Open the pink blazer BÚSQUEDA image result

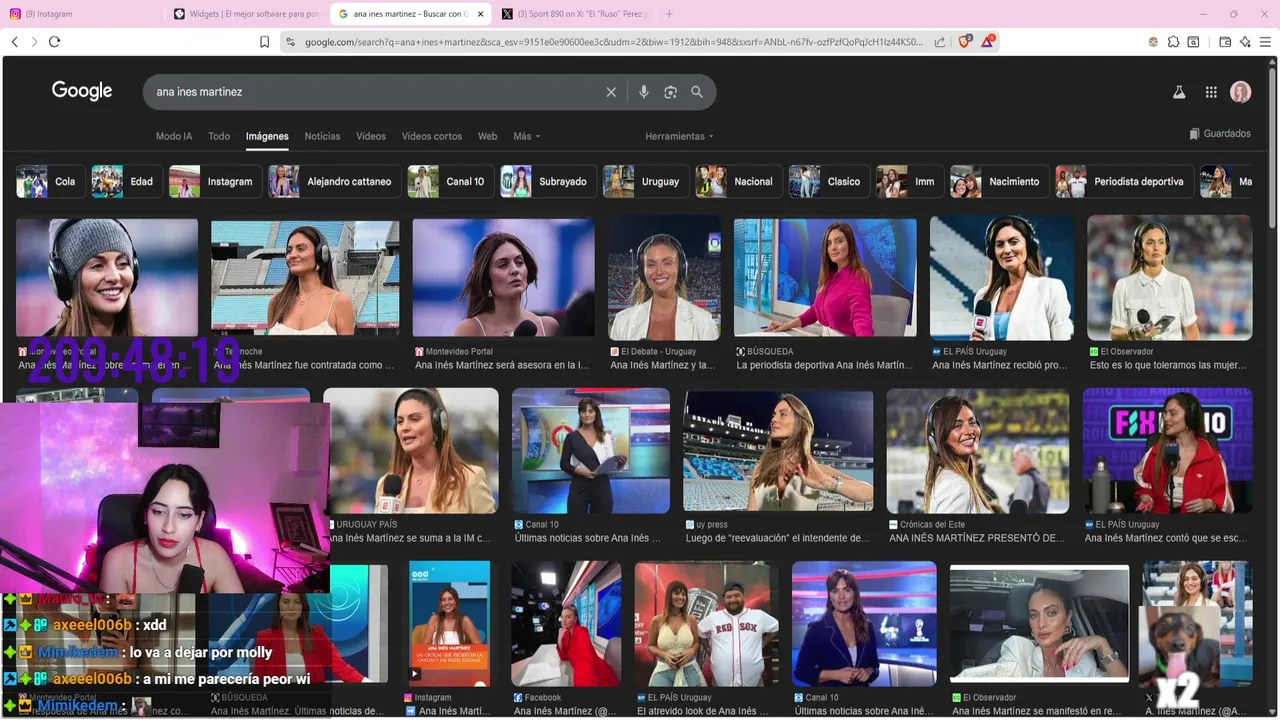tap(824, 278)
